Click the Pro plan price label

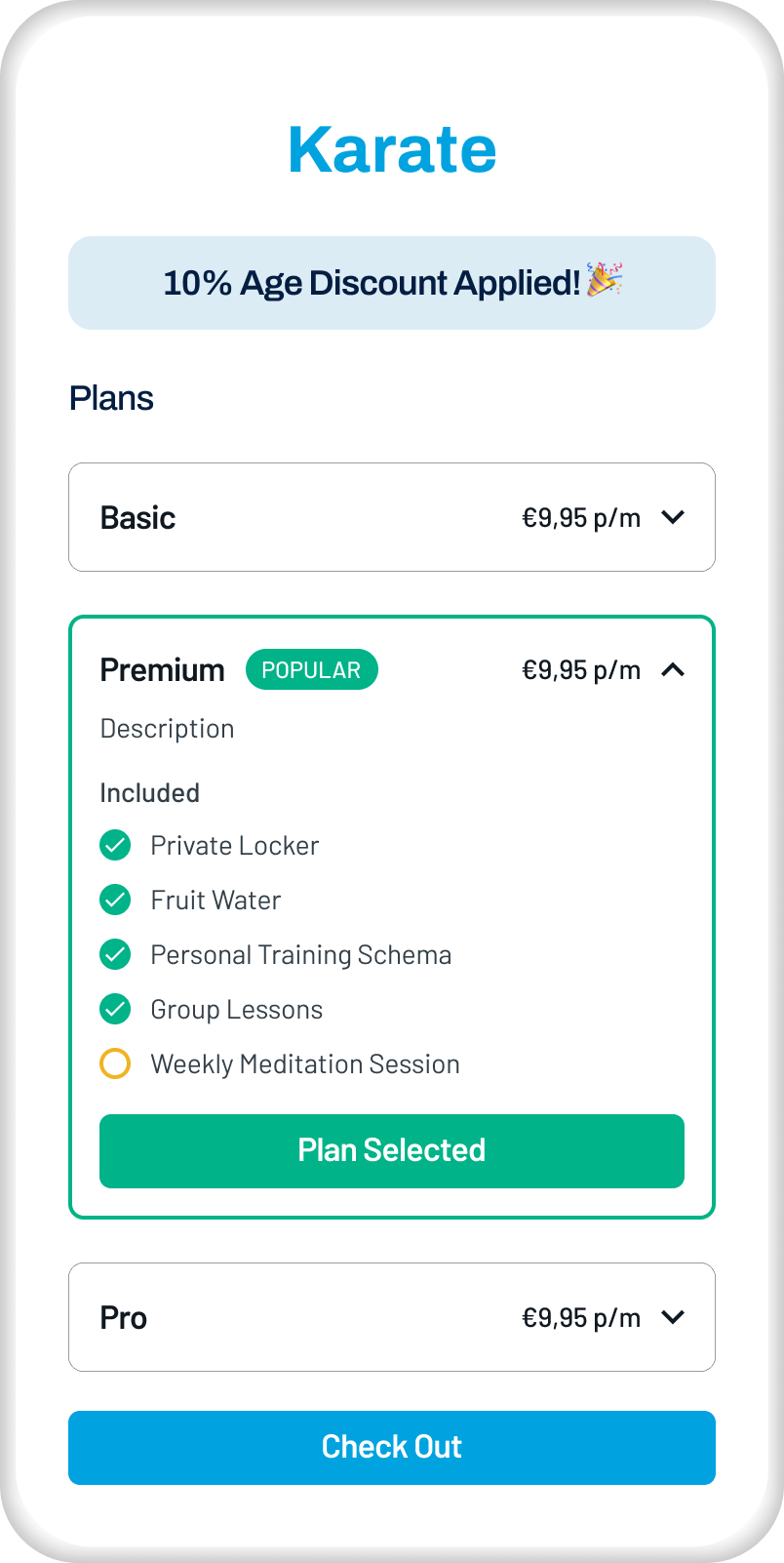[x=581, y=1318]
